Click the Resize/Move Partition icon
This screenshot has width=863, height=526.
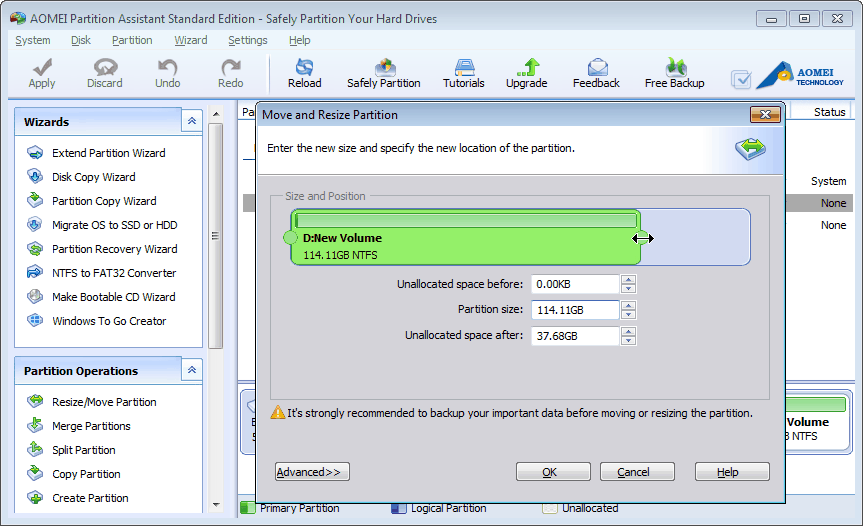(x=35, y=401)
